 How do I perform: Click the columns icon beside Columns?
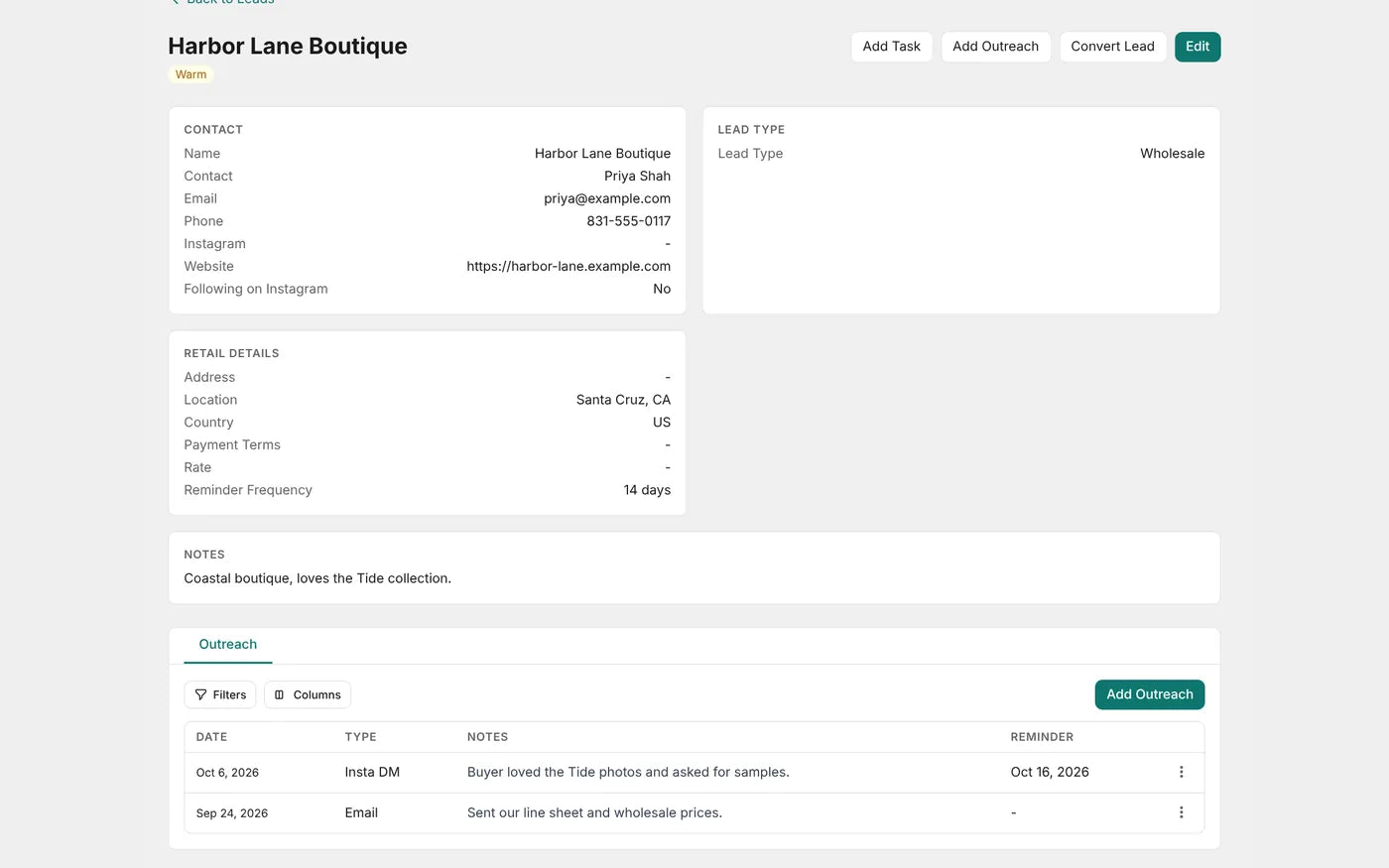click(x=280, y=694)
